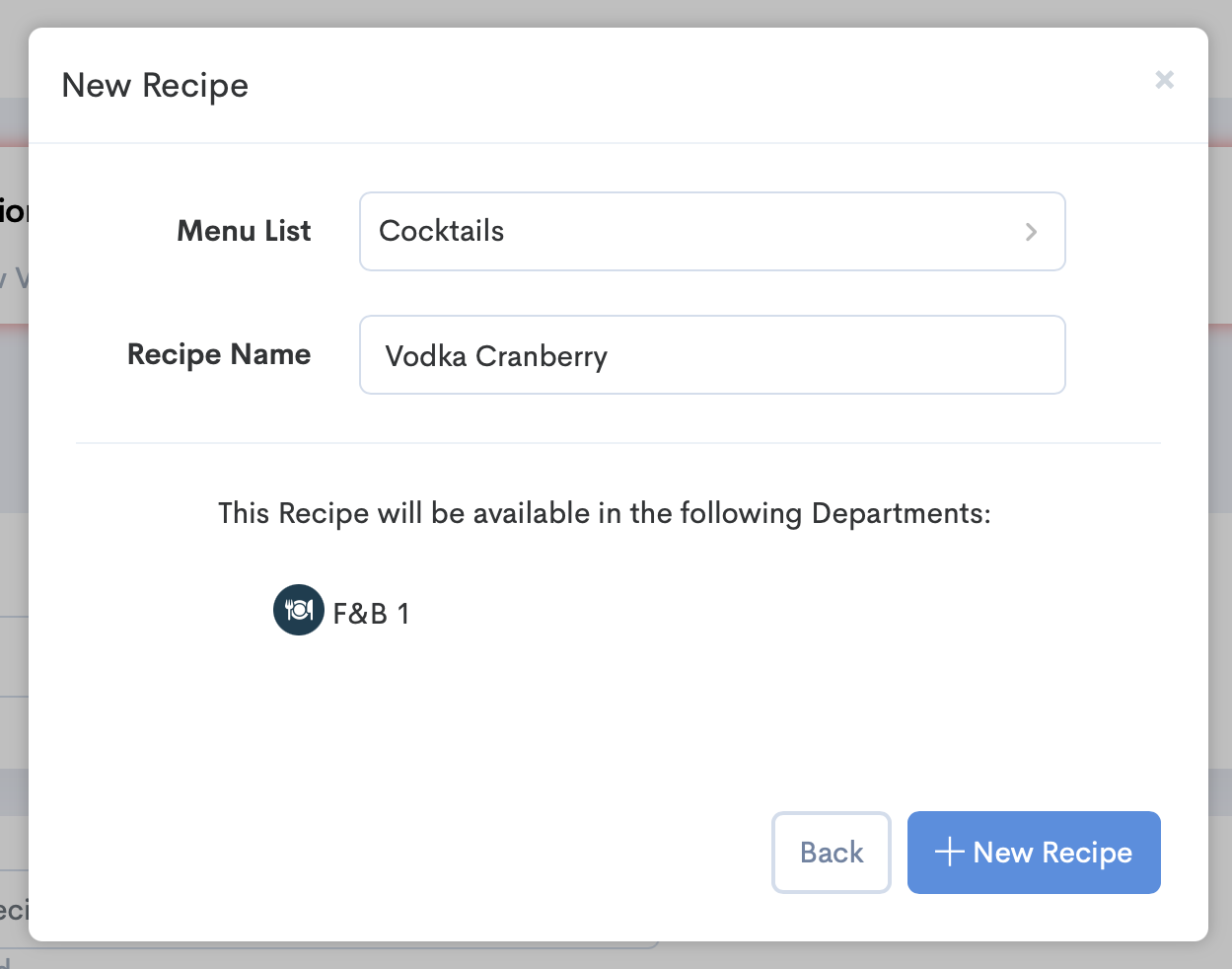Submit with the New Recipe button

1034,852
